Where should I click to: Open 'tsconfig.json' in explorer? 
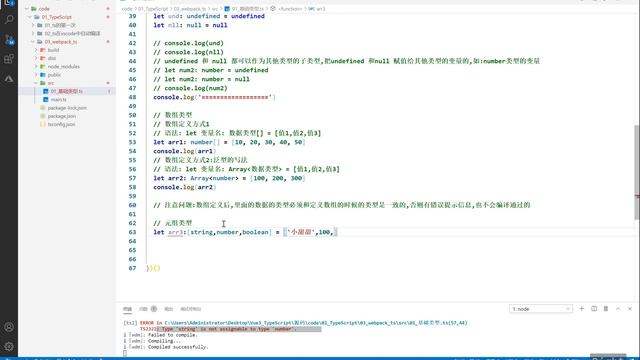point(61,124)
